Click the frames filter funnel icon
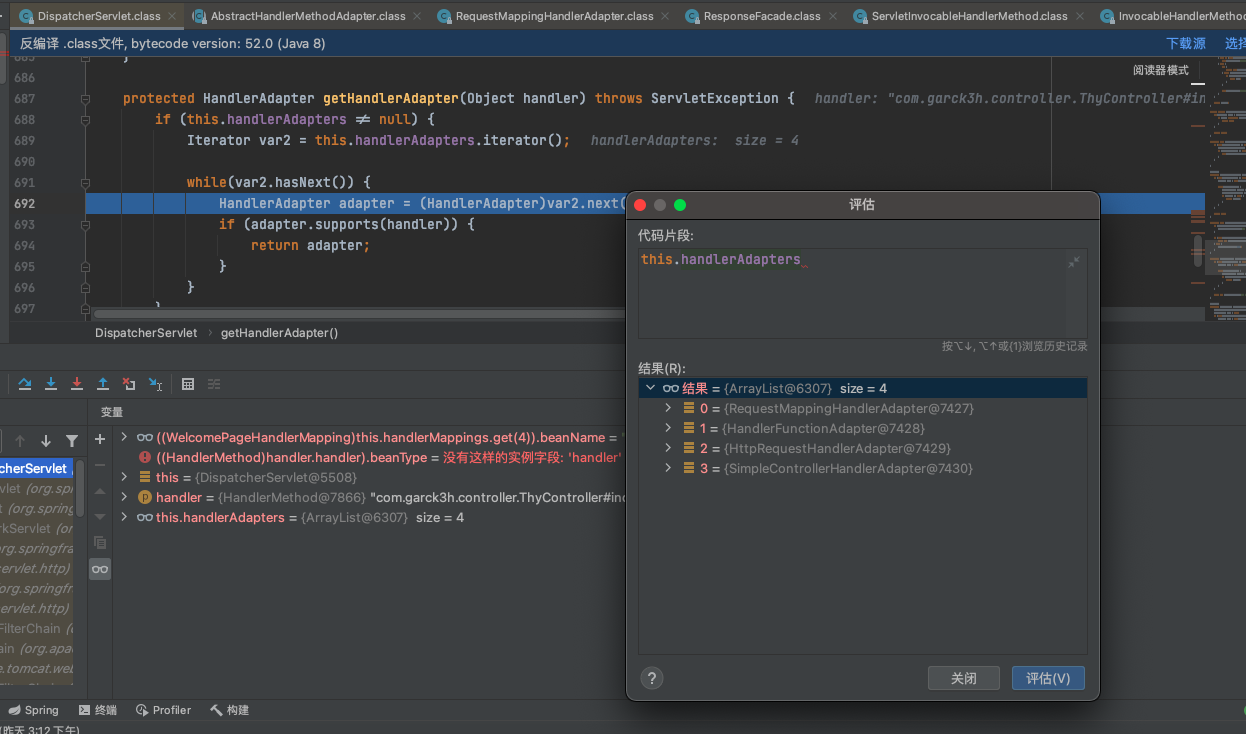 72,441
